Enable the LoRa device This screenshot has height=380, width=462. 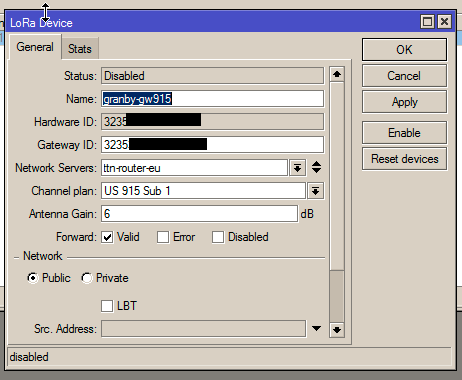pyautogui.click(x=404, y=133)
